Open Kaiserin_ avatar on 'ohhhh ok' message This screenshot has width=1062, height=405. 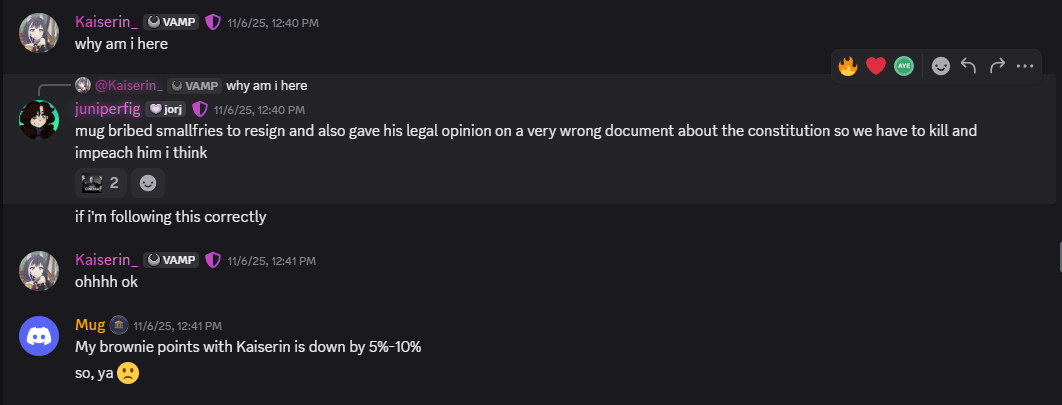pyautogui.click(x=40, y=271)
